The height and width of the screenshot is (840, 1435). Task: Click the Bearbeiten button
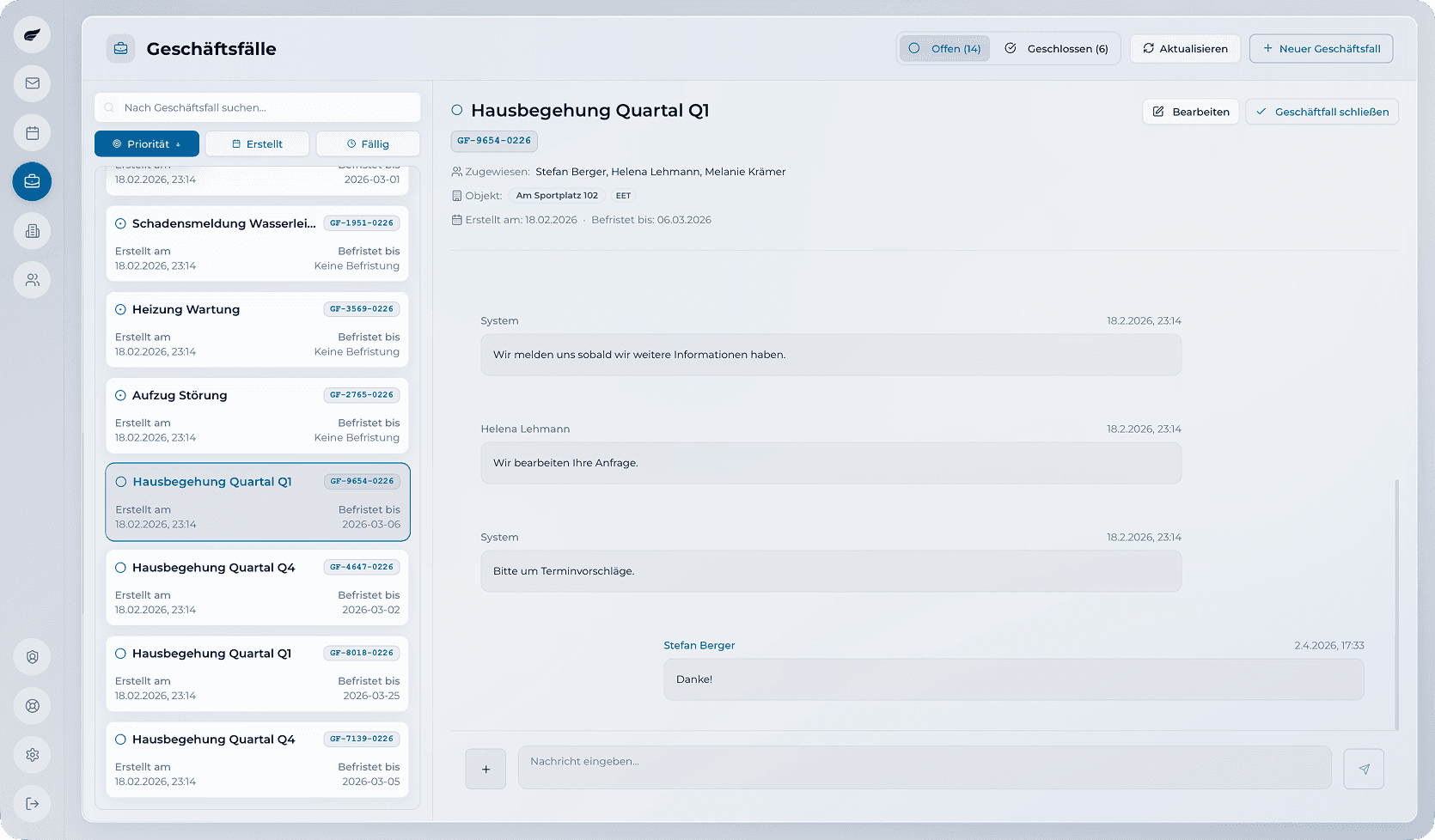(x=1191, y=112)
